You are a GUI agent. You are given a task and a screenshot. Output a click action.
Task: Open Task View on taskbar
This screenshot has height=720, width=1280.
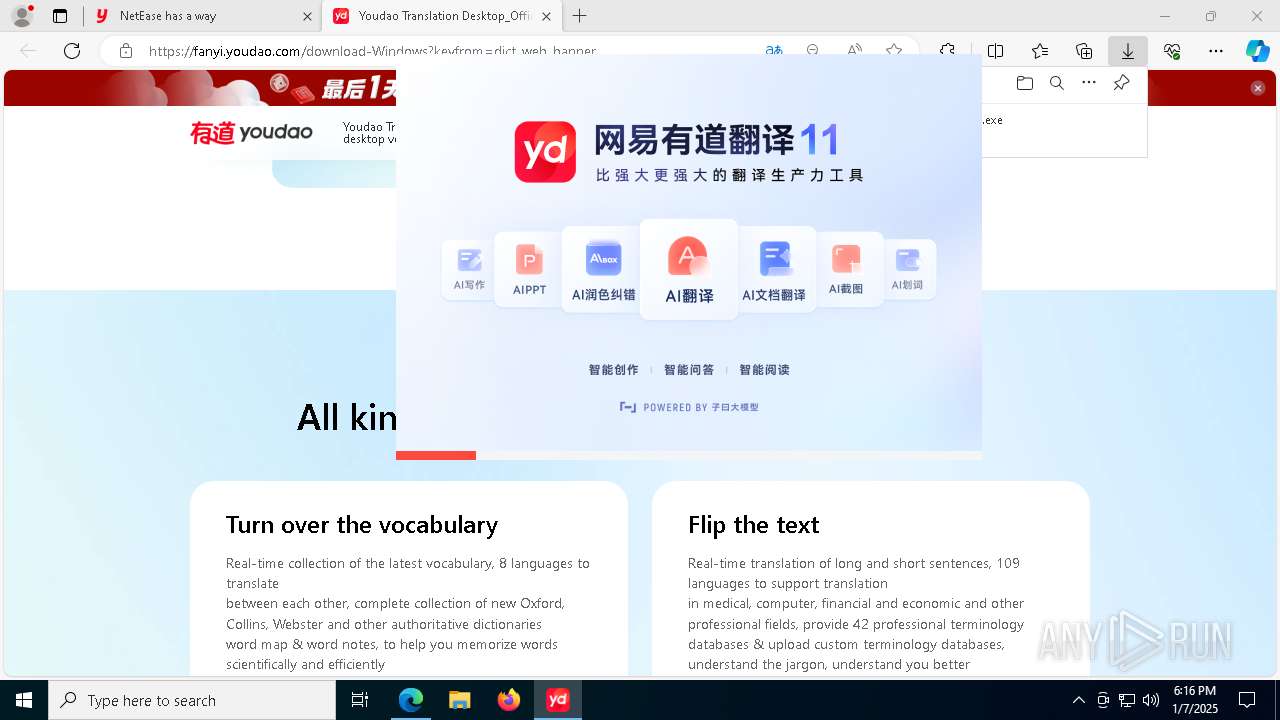click(360, 700)
